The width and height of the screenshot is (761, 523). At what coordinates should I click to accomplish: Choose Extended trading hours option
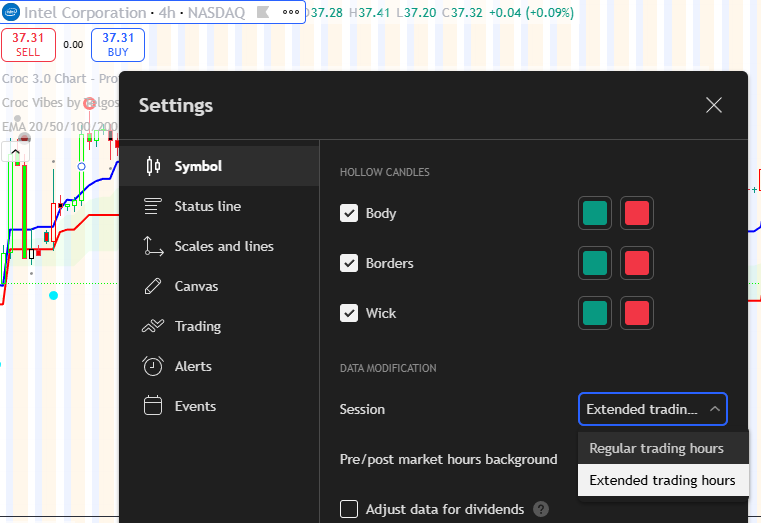(662, 480)
